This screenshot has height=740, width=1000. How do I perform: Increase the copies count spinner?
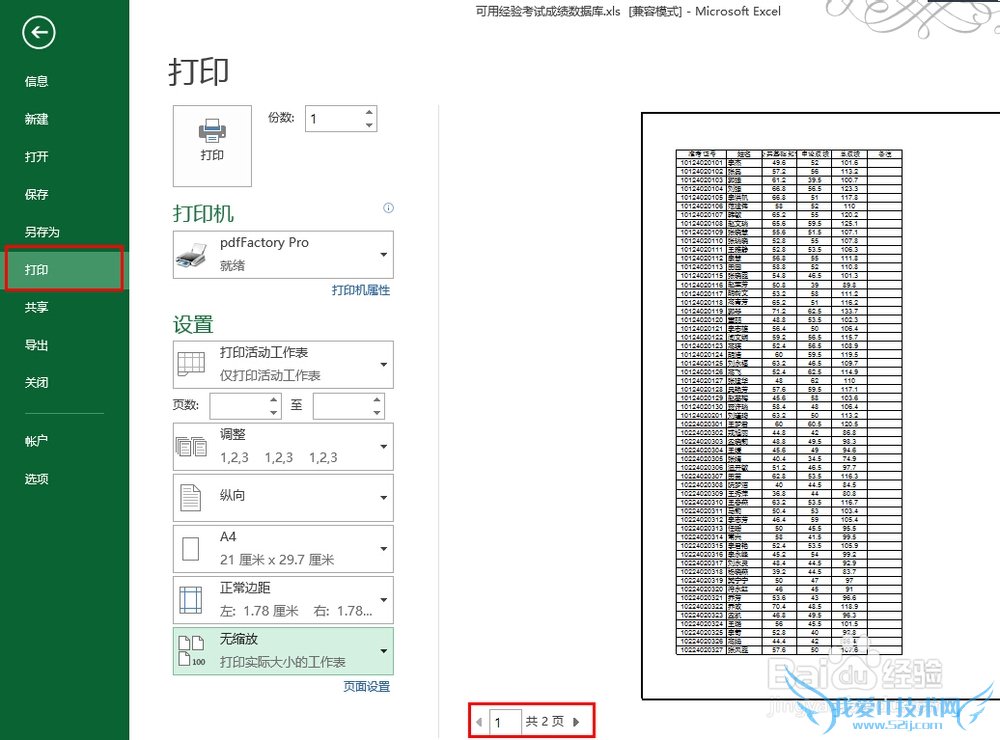[x=369, y=112]
